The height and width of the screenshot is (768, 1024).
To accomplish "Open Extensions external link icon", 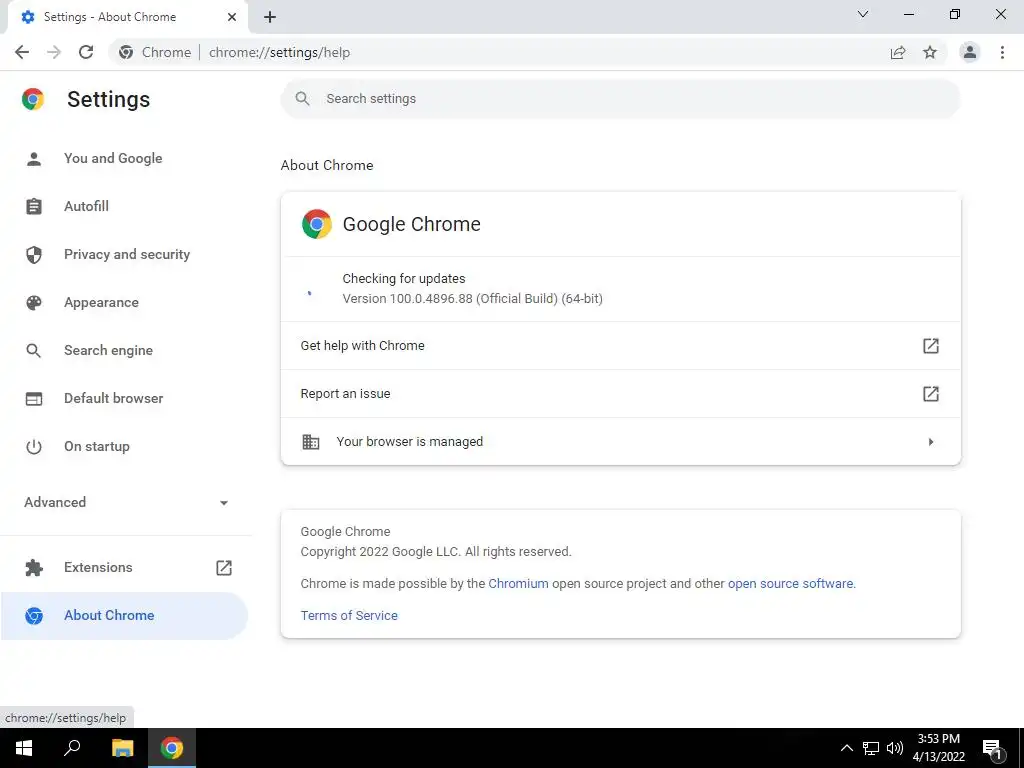I will click(x=224, y=568).
